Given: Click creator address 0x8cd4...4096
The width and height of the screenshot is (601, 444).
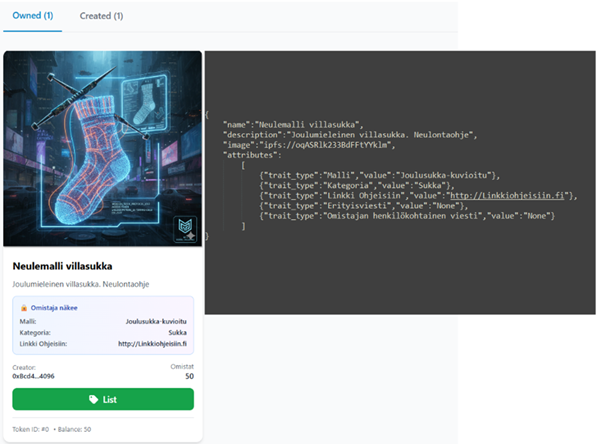Looking at the screenshot, I should pyautogui.click(x=35, y=376).
